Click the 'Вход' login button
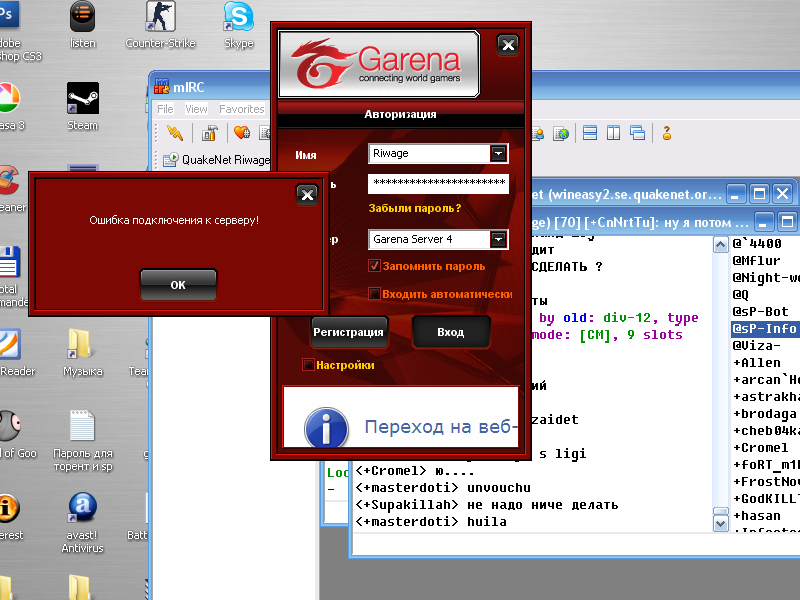The height and width of the screenshot is (600, 800). (x=451, y=332)
